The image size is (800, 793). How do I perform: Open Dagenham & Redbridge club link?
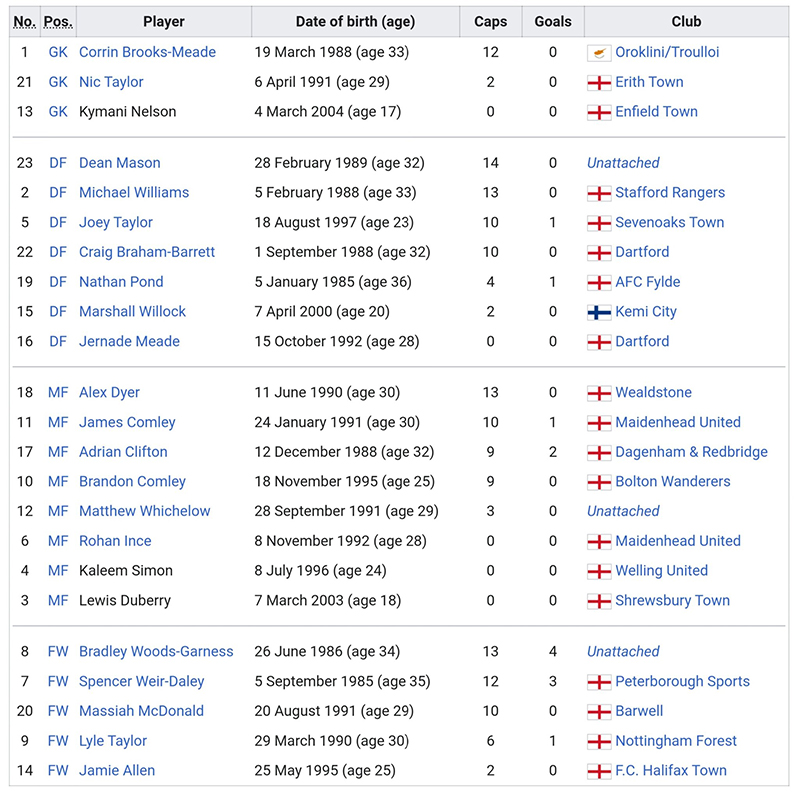(x=691, y=452)
